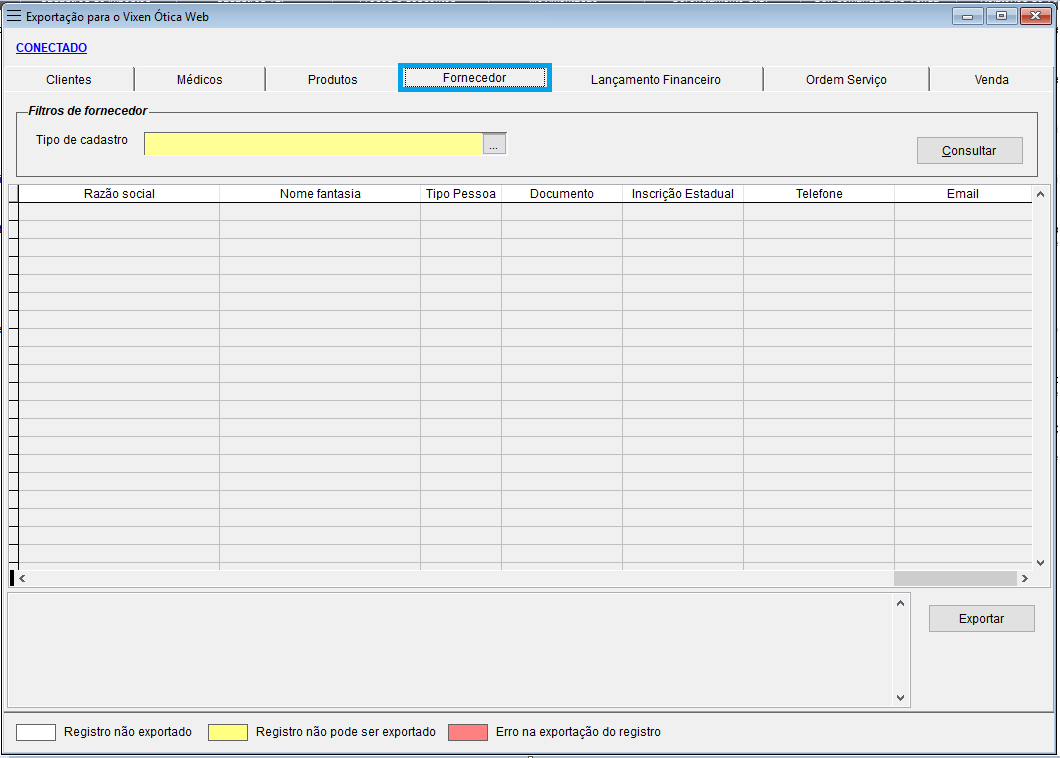Click the Documento column header

(561, 194)
